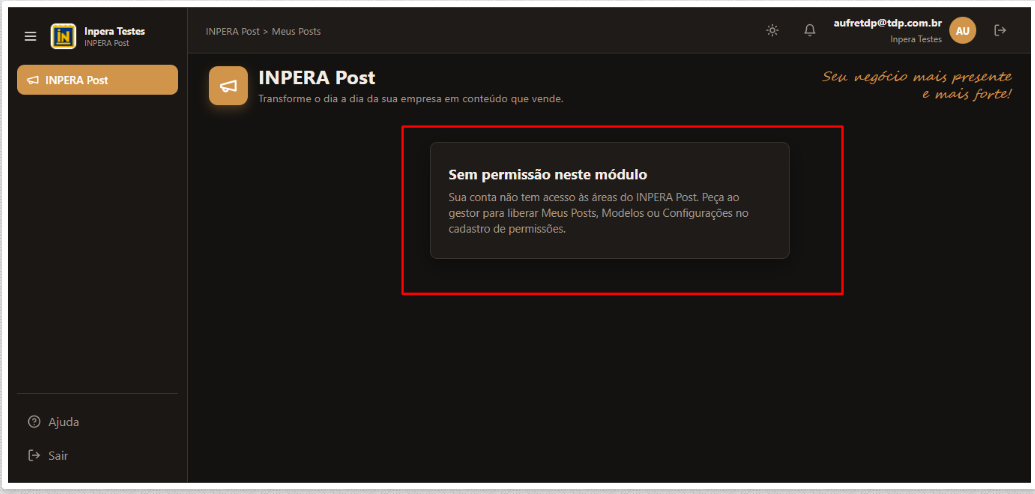Viewport: 1035px width, 494px height.
Task: Open the AU user avatar menu
Action: coord(962,30)
